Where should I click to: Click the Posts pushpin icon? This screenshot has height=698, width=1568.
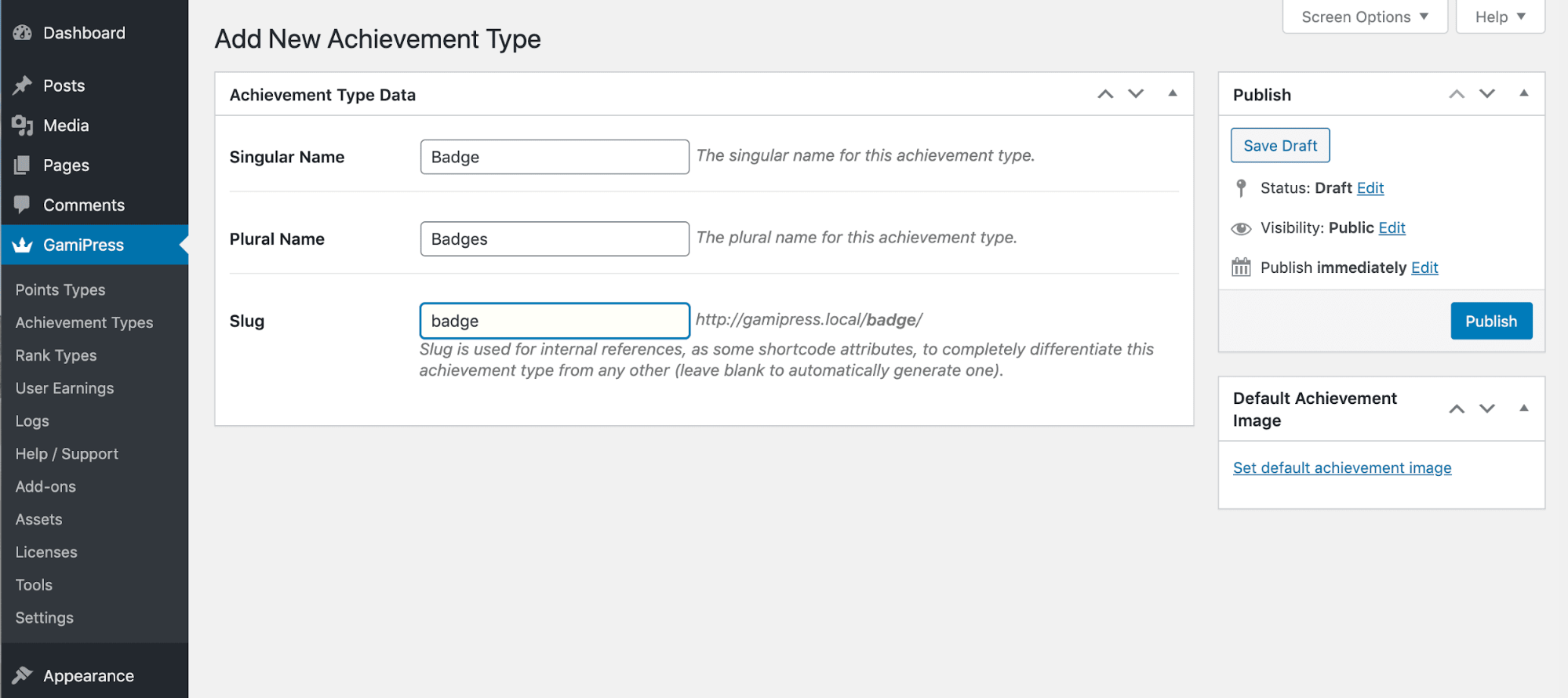tap(22, 85)
